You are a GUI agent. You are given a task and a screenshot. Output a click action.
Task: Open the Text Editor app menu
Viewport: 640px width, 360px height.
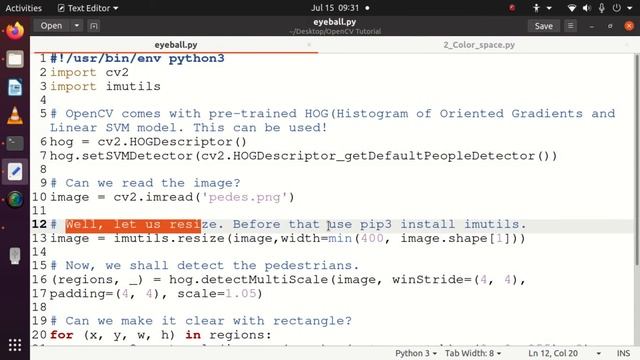88,8
